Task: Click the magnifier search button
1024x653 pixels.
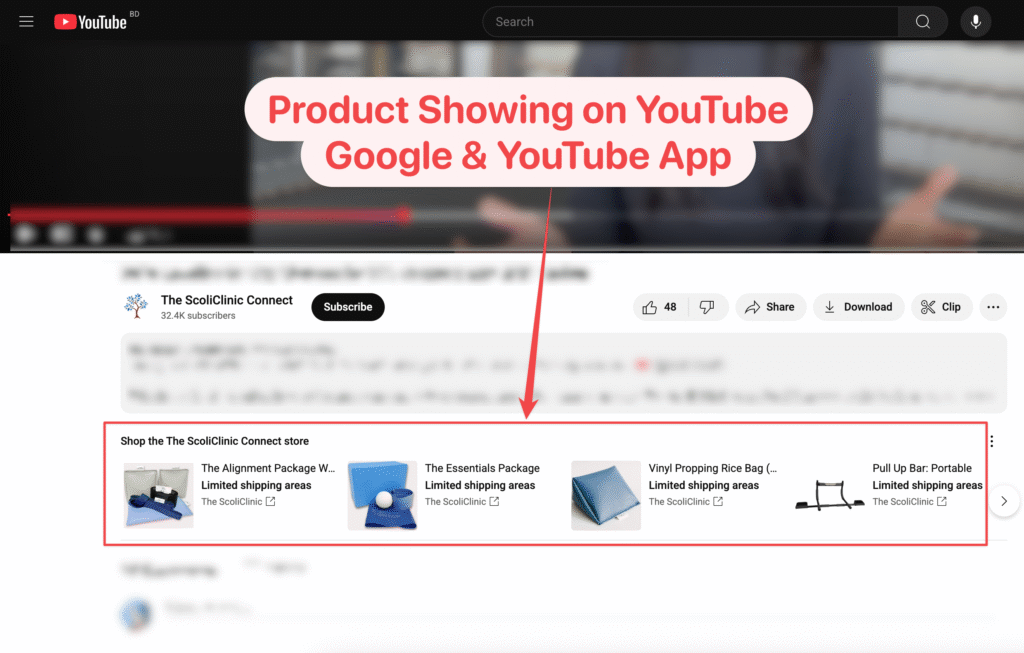Action: [x=923, y=22]
